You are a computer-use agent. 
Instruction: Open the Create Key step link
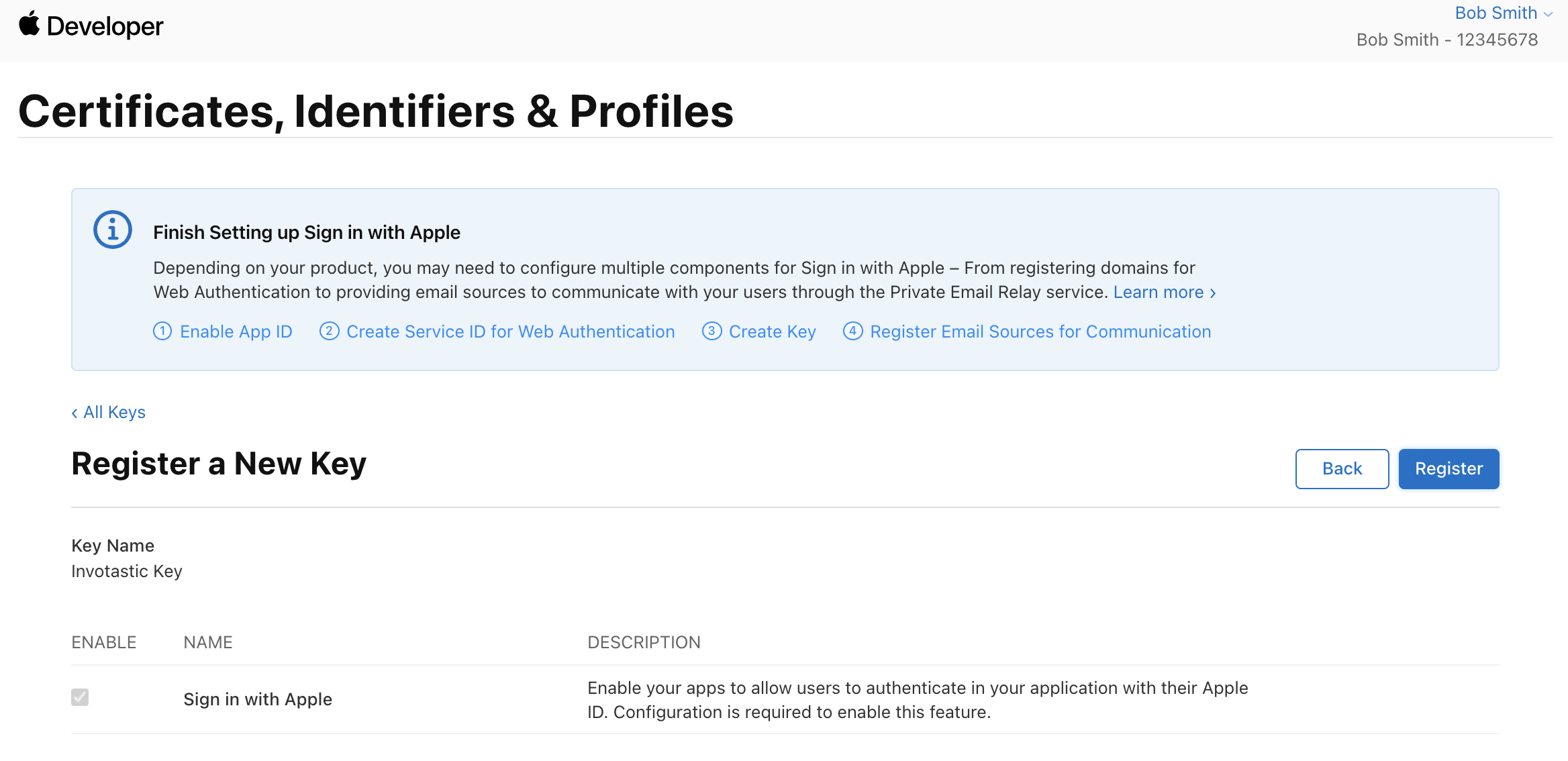(x=759, y=332)
